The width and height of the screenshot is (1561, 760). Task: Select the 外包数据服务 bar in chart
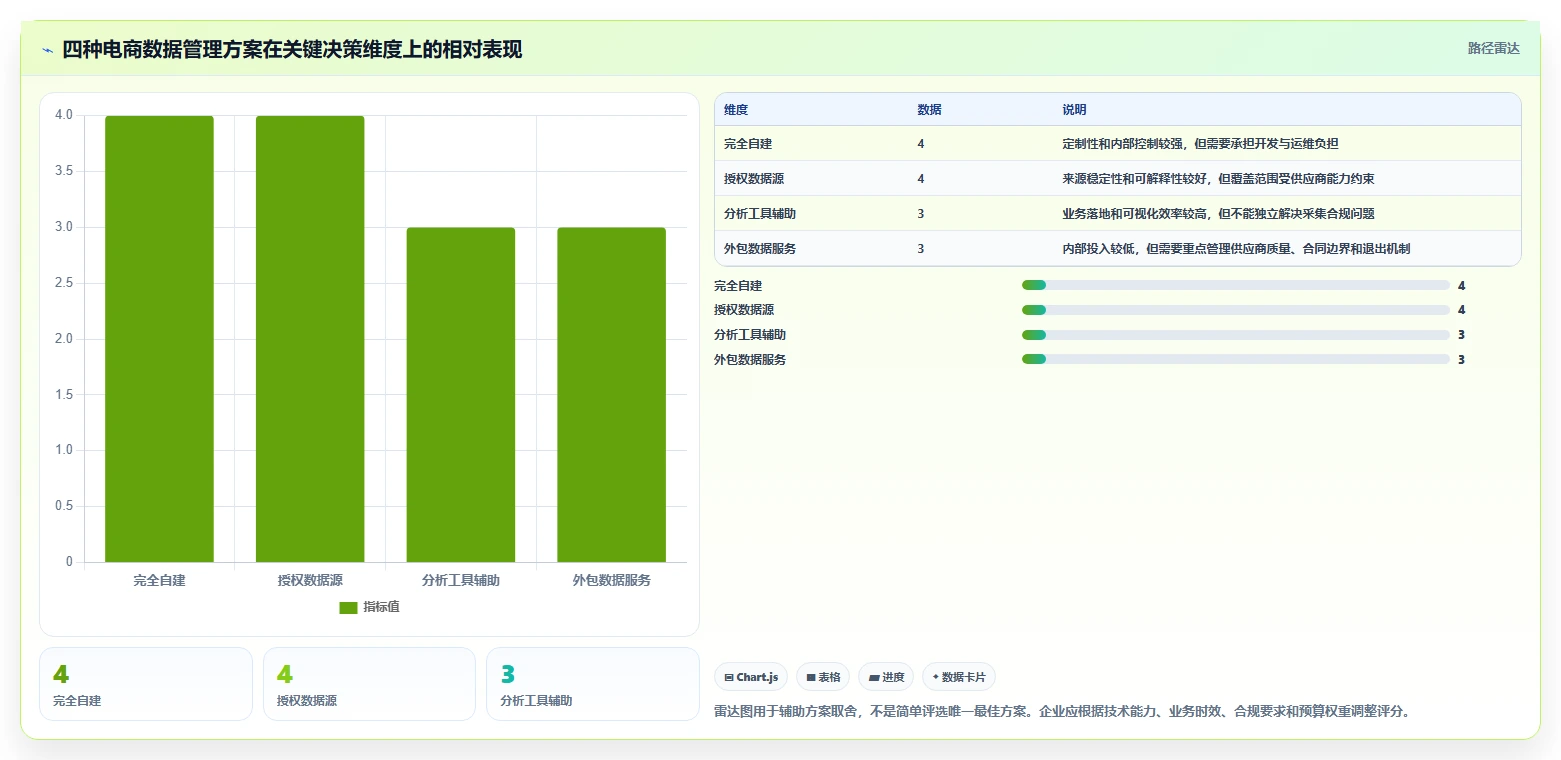click(x=611, y=395)
